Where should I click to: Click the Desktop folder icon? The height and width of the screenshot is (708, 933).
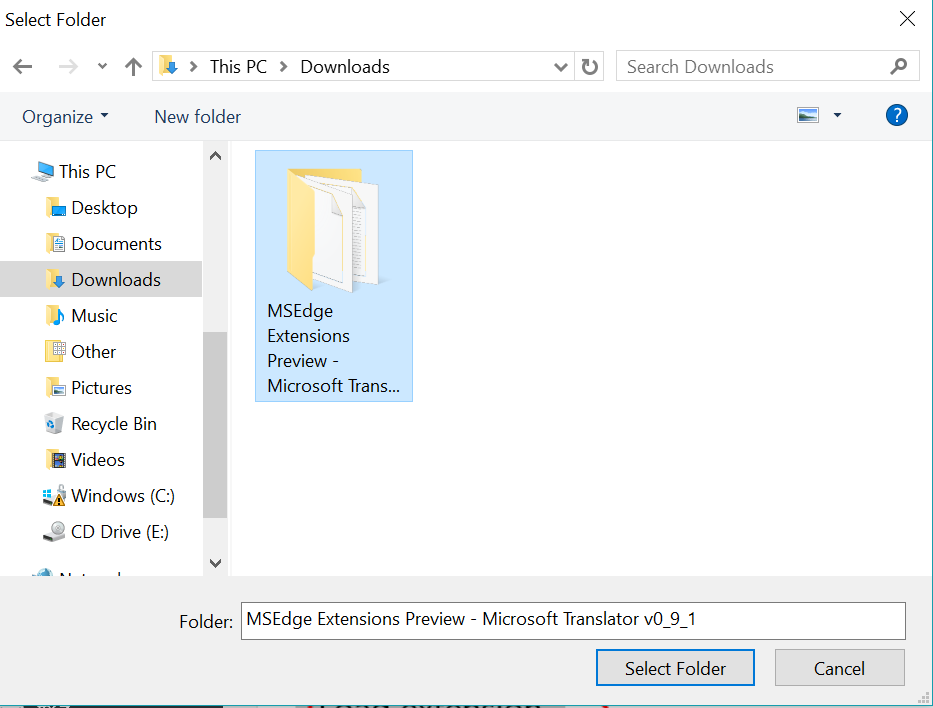(x=56, y=208)
